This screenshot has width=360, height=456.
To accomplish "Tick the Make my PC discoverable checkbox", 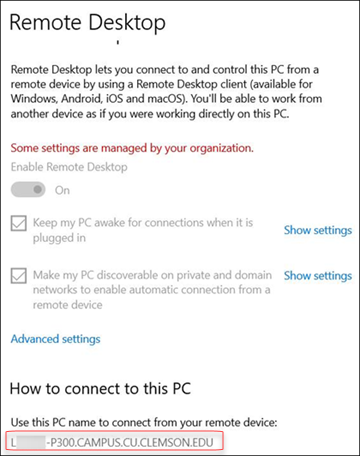I will click(x=19, y=276).
